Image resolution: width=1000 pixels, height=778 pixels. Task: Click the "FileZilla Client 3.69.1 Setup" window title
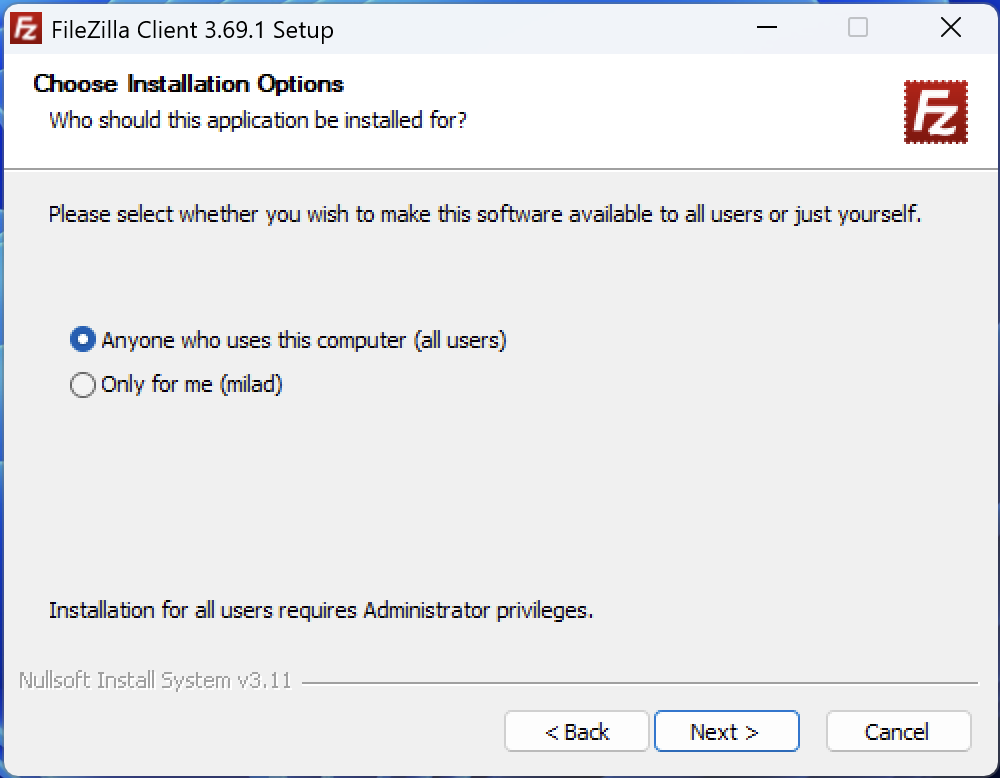(x=193, y=30)
